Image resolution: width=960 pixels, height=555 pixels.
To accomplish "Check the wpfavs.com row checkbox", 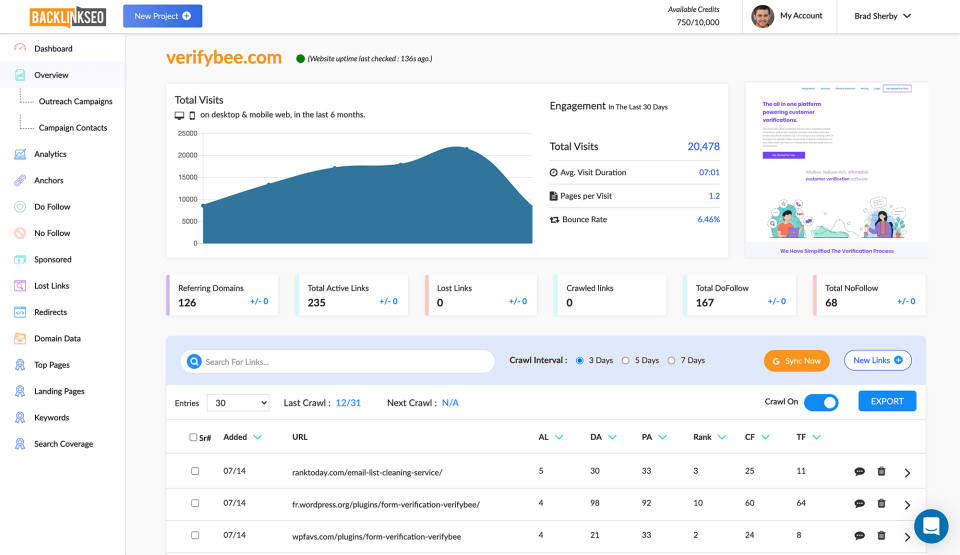I will pos(195,535).
